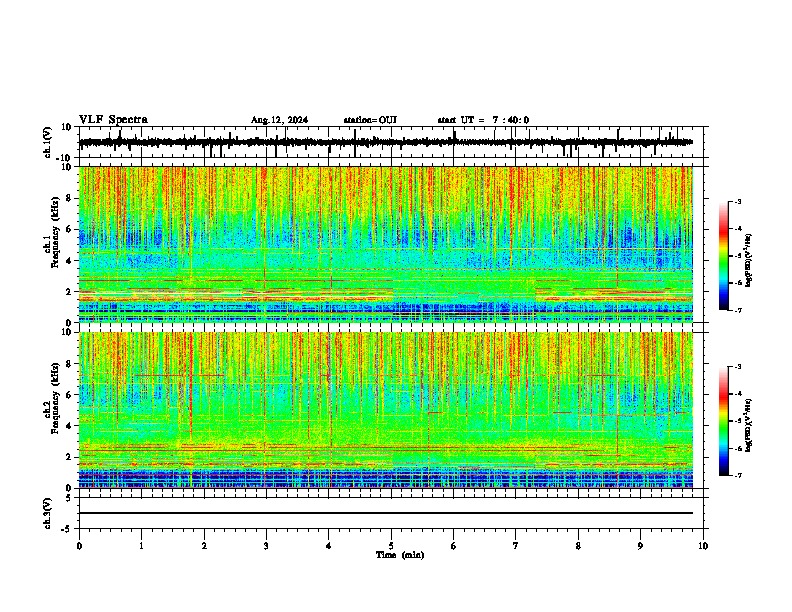Click the time axis tick label '0'
The height and width of the screenshot is (612, 792).
click(x=79, y=546)
